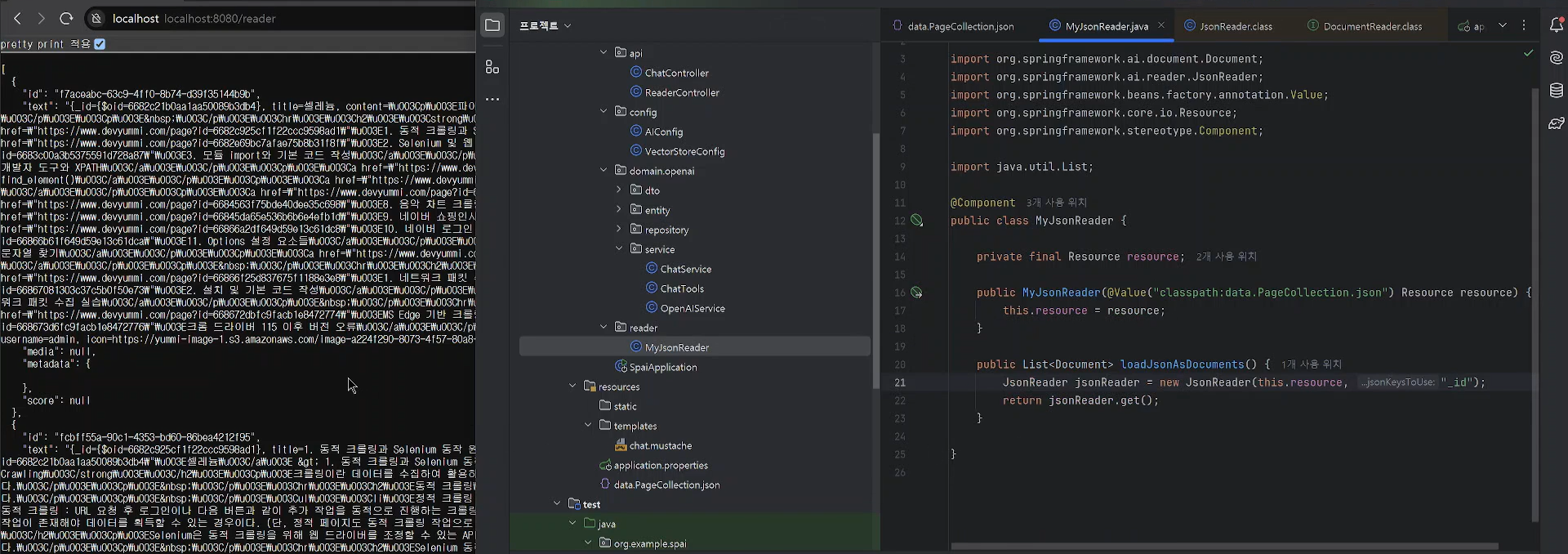Image resolution: width=1568 pixels, height=554 pixels.
Task: Open chat.mustache file
Action: tap(660, 445)
